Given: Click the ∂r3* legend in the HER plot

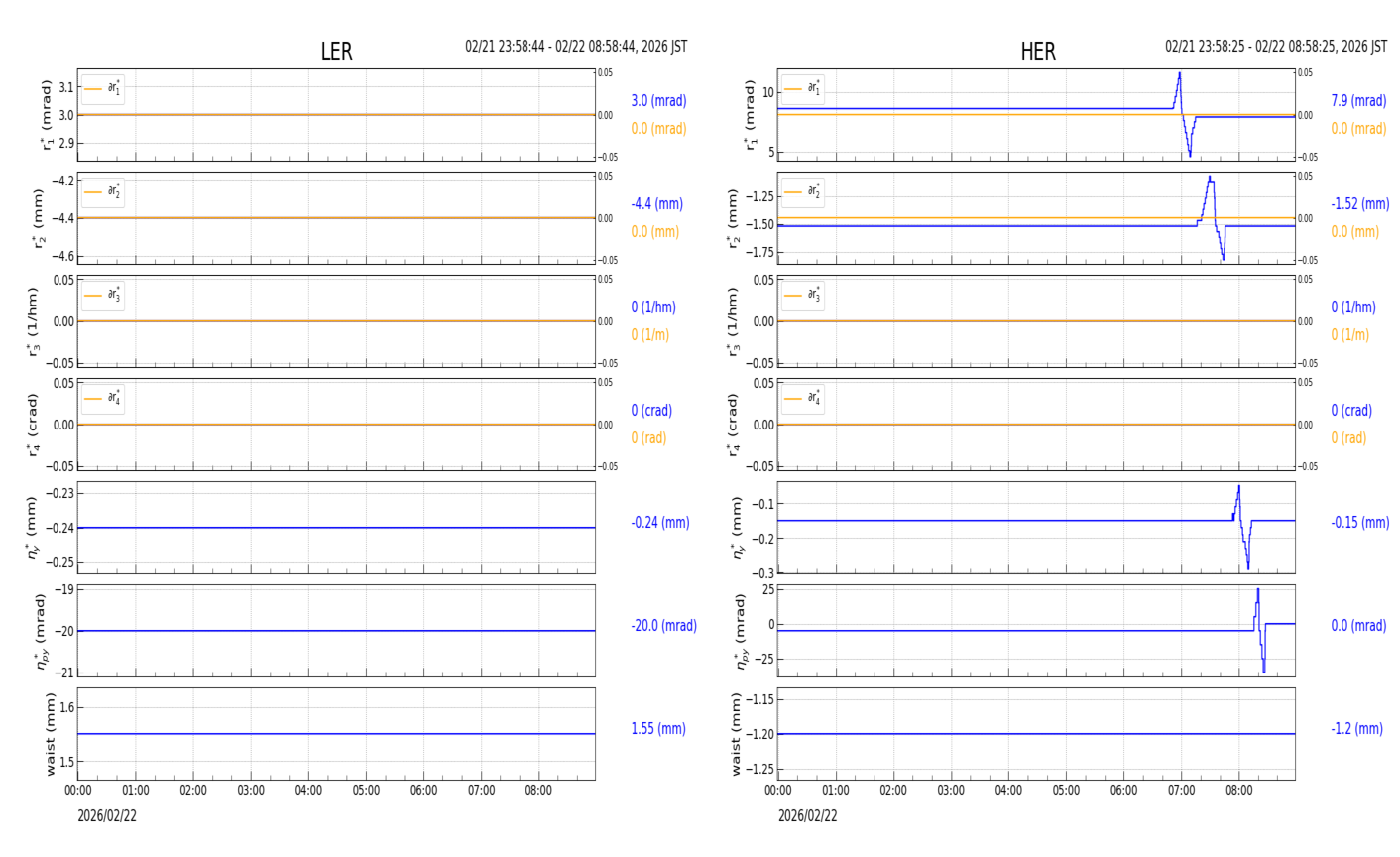Looking at the screenshot, I should (x=803, y=296).
